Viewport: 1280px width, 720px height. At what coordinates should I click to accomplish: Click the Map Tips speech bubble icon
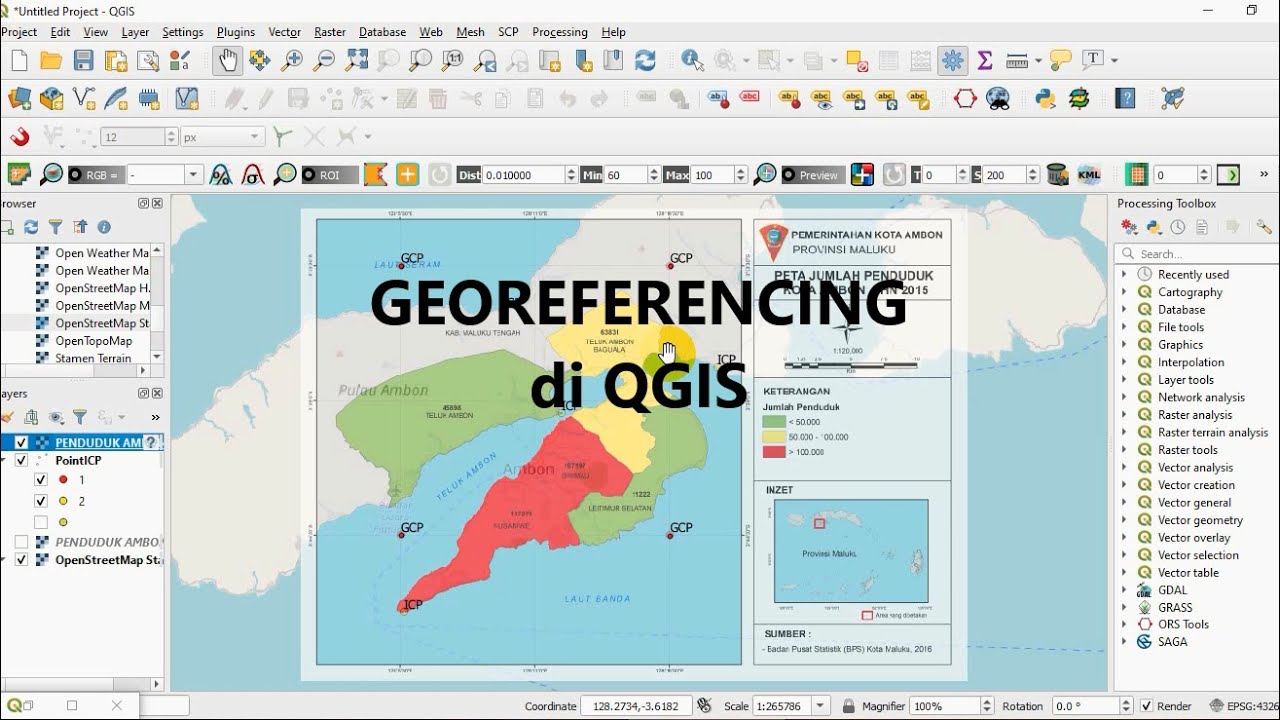(1061, 61)
